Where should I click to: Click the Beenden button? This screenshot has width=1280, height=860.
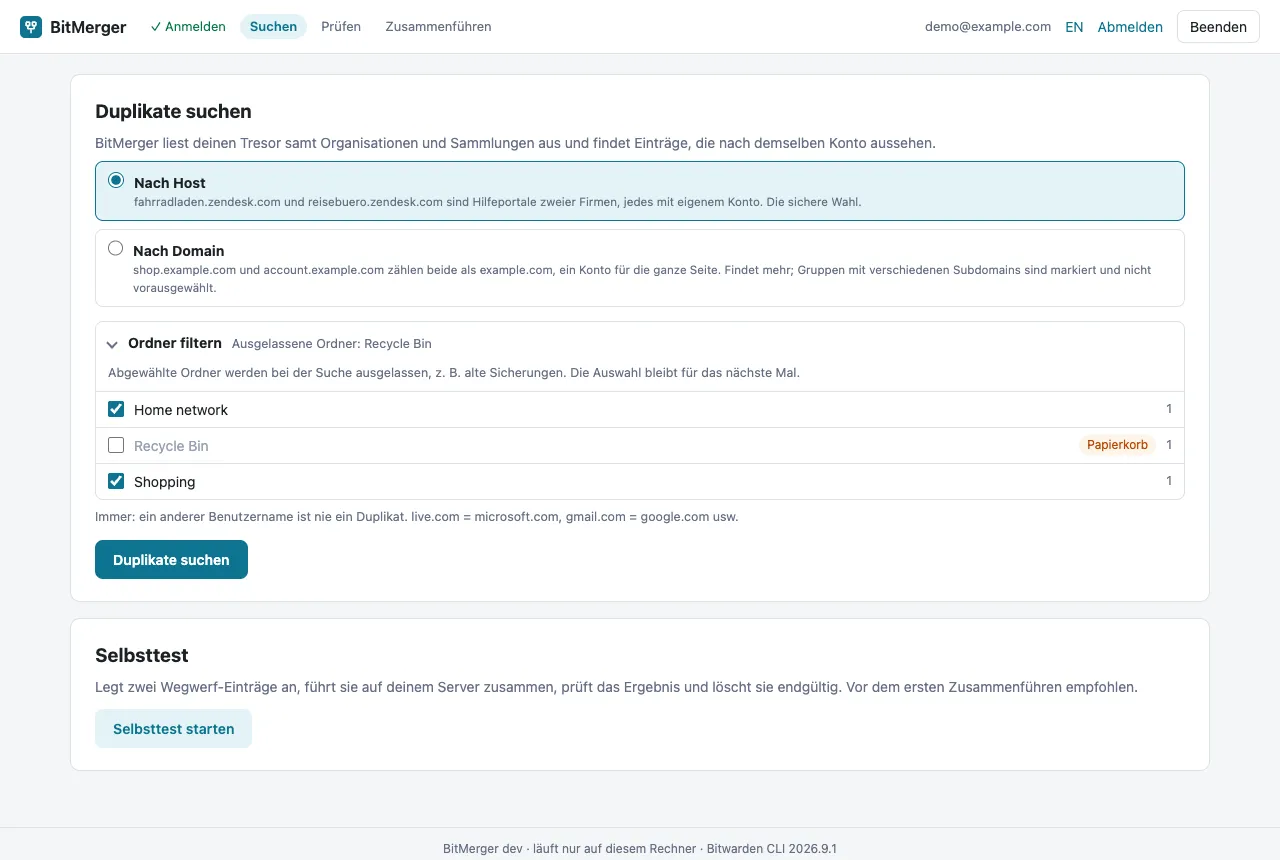coord(1218,27)
